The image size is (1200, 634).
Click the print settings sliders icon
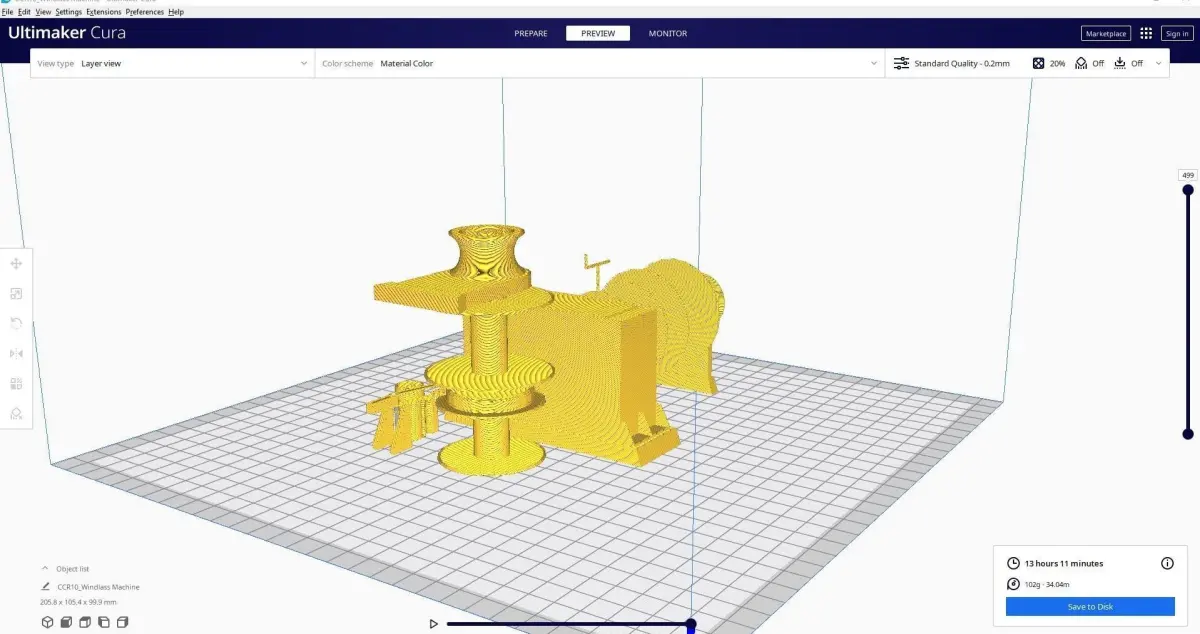click(901, 63)
